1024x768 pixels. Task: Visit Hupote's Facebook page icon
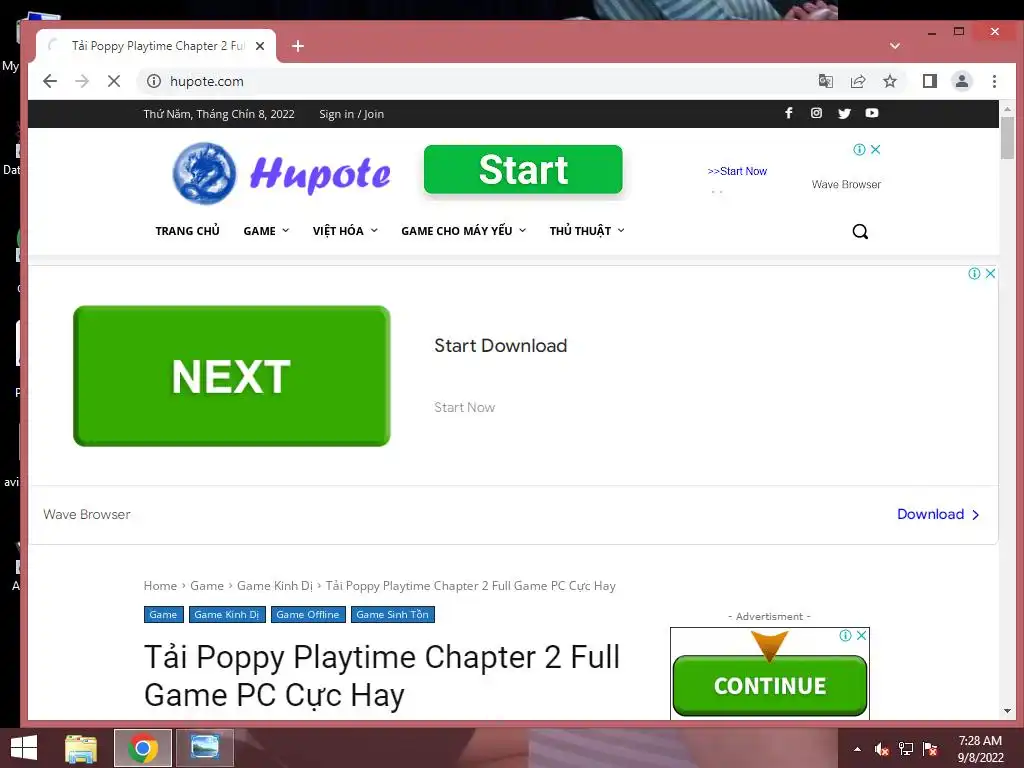[788, 113]
